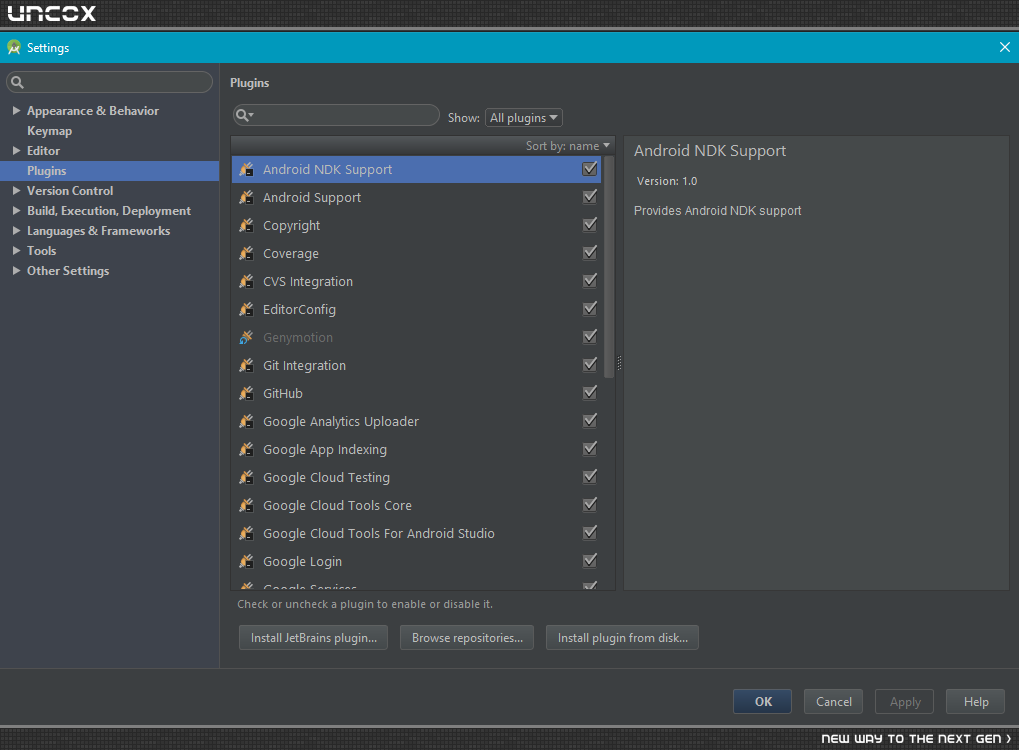Click the CVS Integration plugin icon
The height and width of the screenshot is (750, 1019).
click(x=246, y=281)
